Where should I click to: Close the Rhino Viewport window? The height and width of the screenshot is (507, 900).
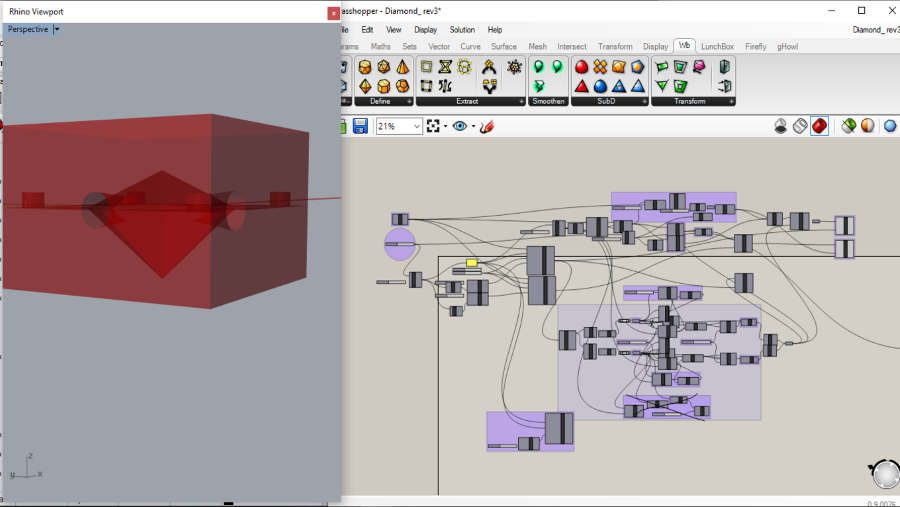(333, 13)
